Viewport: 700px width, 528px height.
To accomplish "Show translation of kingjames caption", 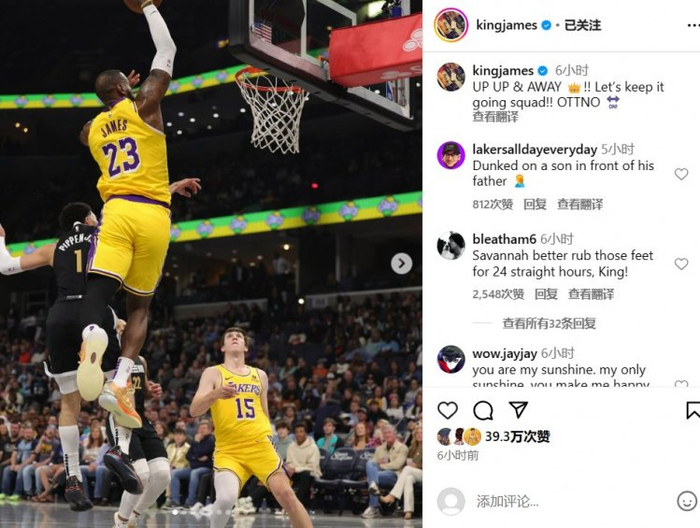I will click(x=495, y=117).
